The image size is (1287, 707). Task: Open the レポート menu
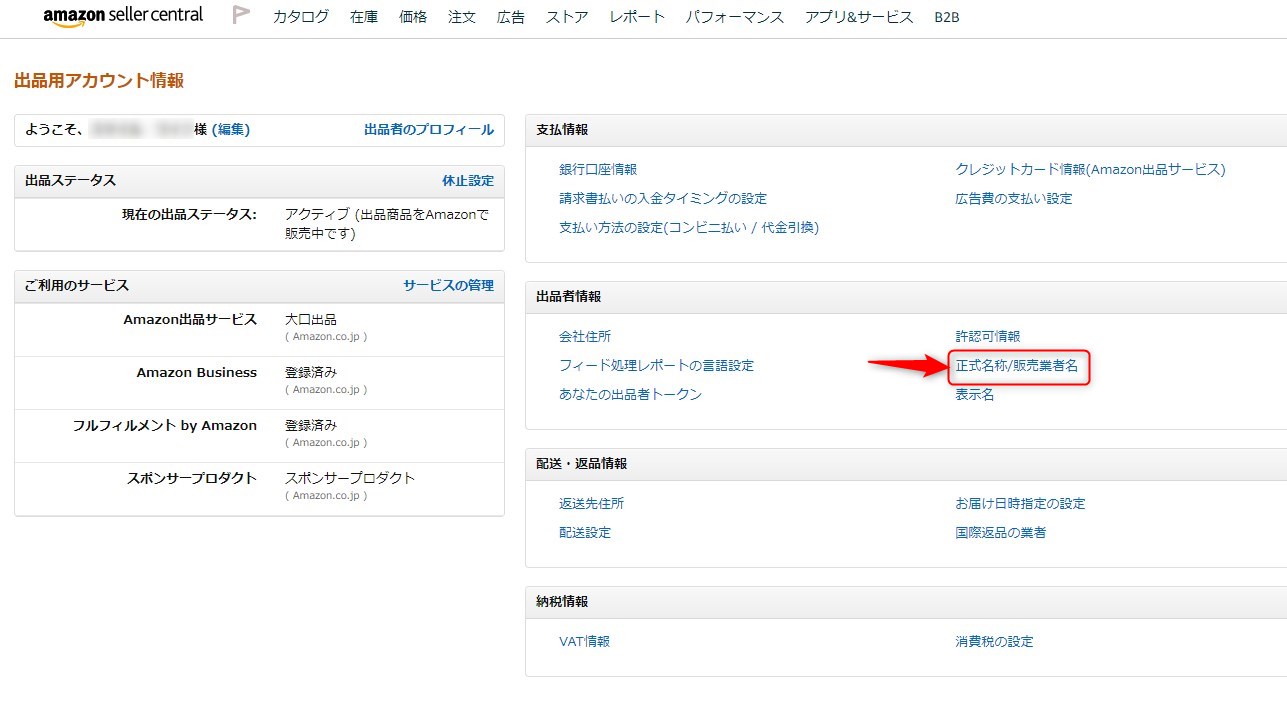click(637, 17)
